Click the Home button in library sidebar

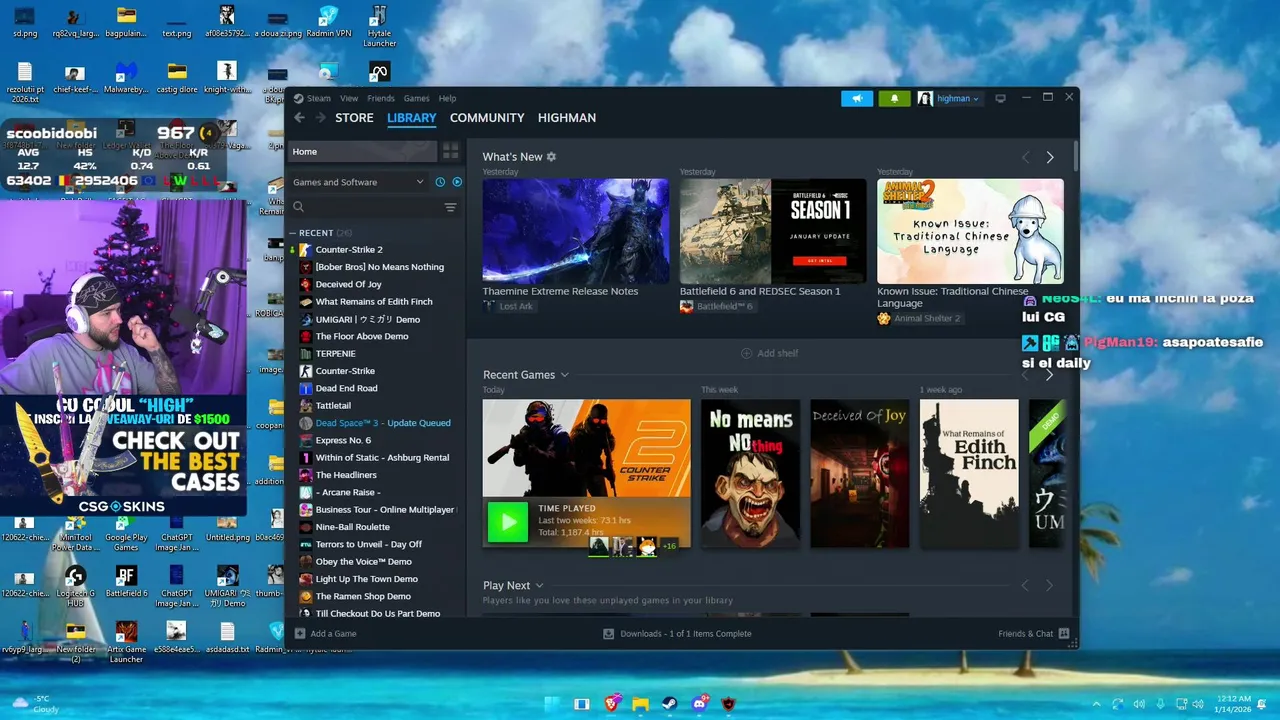tap(363, 151)
